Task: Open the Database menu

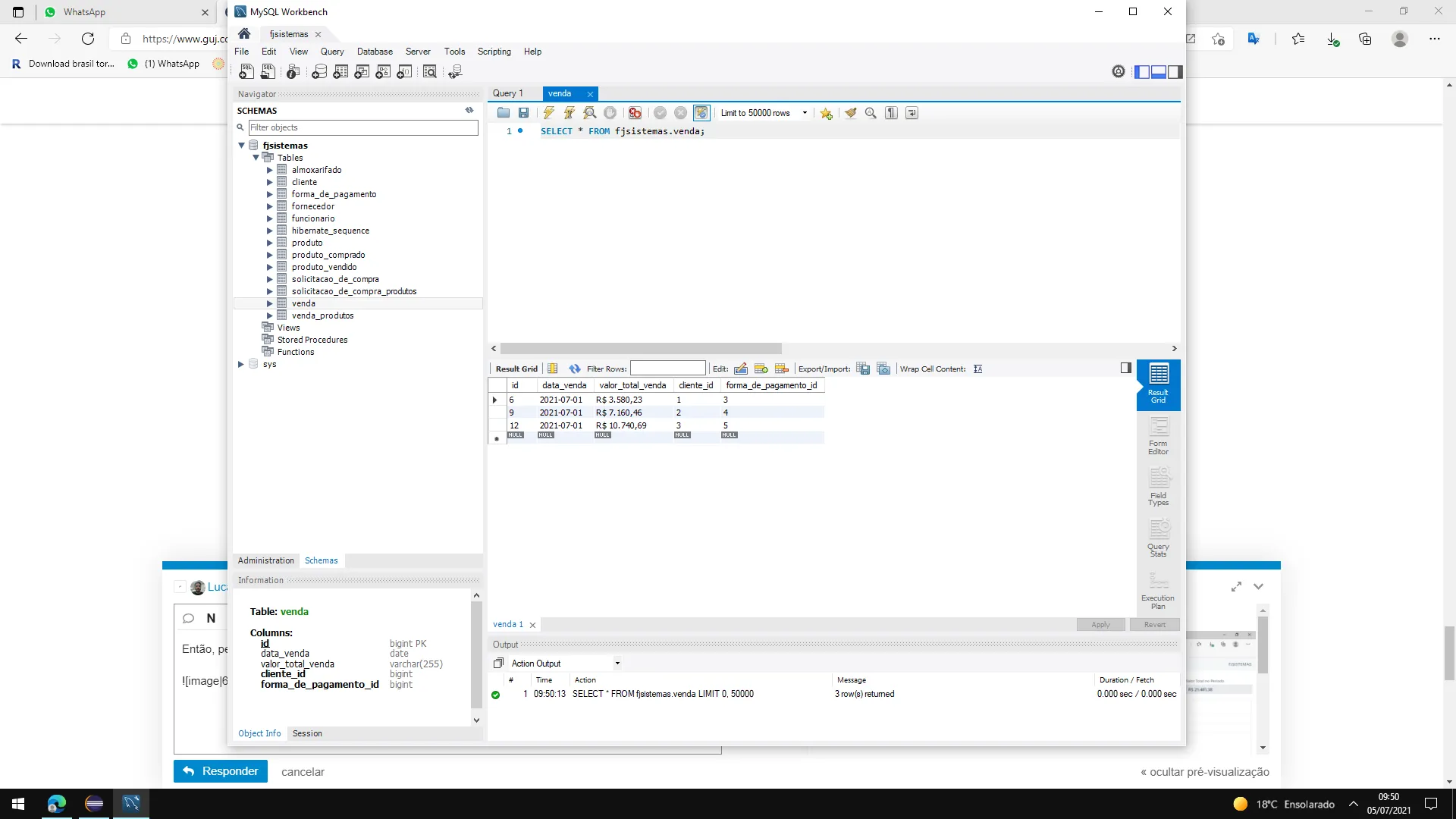Action: 375,52
